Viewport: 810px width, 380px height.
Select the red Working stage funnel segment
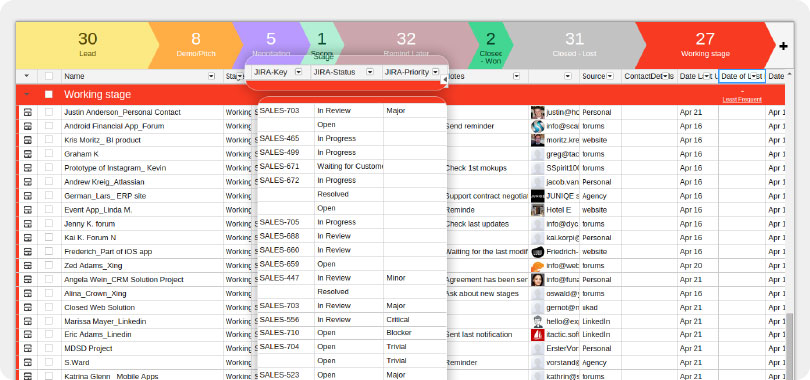coord(705,45)
